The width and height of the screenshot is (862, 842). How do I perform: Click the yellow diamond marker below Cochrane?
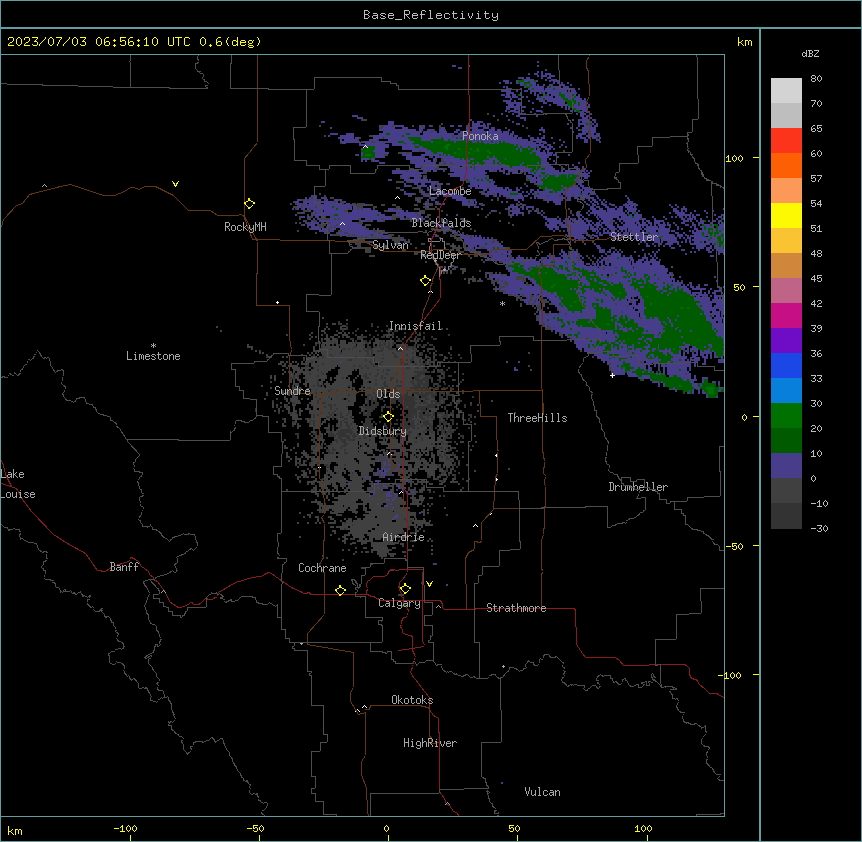[x=340, y=590]
